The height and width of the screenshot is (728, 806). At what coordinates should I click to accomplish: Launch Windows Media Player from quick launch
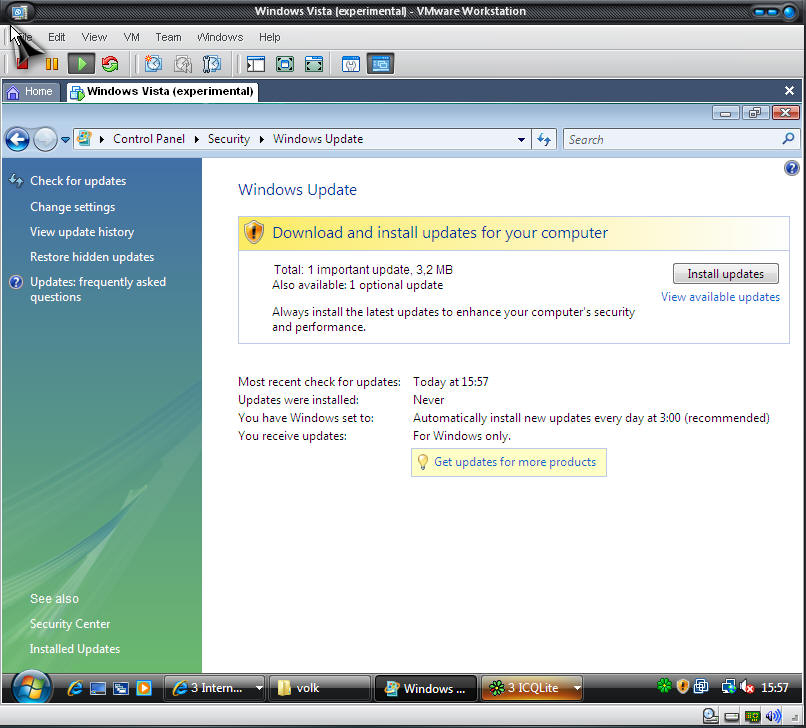[x=144, y=688]
